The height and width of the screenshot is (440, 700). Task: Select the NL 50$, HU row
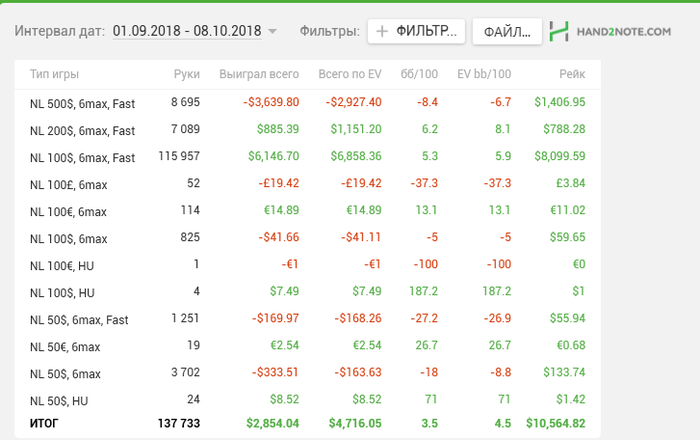click(x=307, y=399)
